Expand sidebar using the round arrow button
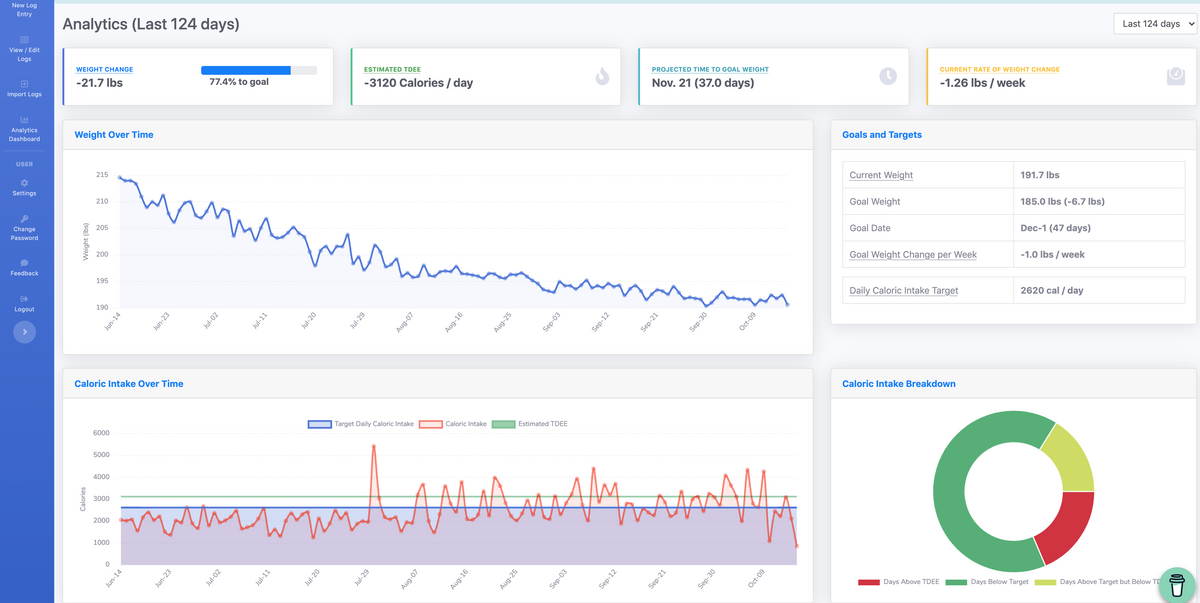Image resolution: width=1200 pixels, height=603 pixels. pos(24,331)
